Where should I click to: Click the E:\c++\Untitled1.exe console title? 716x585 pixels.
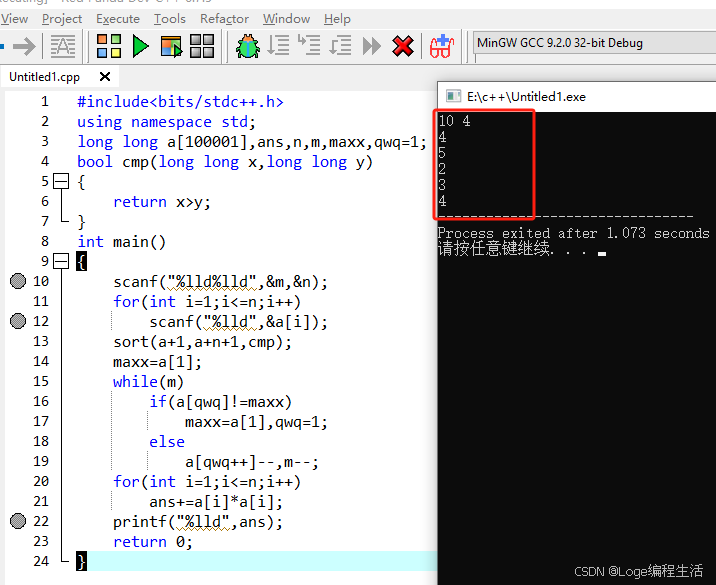click(x=526, y=97)
